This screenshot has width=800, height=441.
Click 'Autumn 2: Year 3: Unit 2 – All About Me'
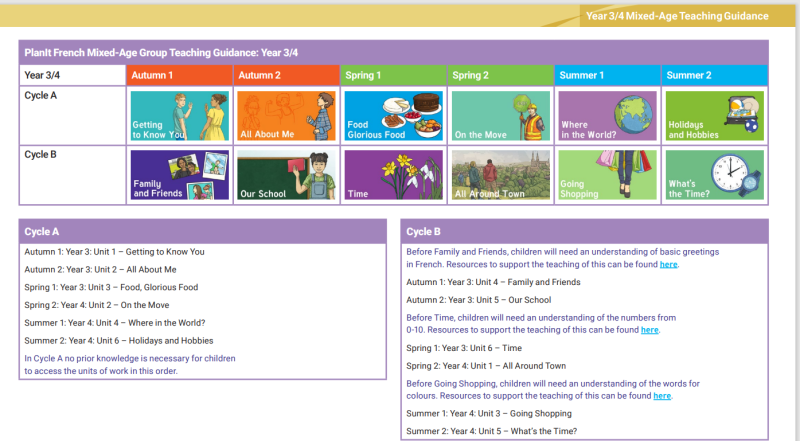pos(101,270)
